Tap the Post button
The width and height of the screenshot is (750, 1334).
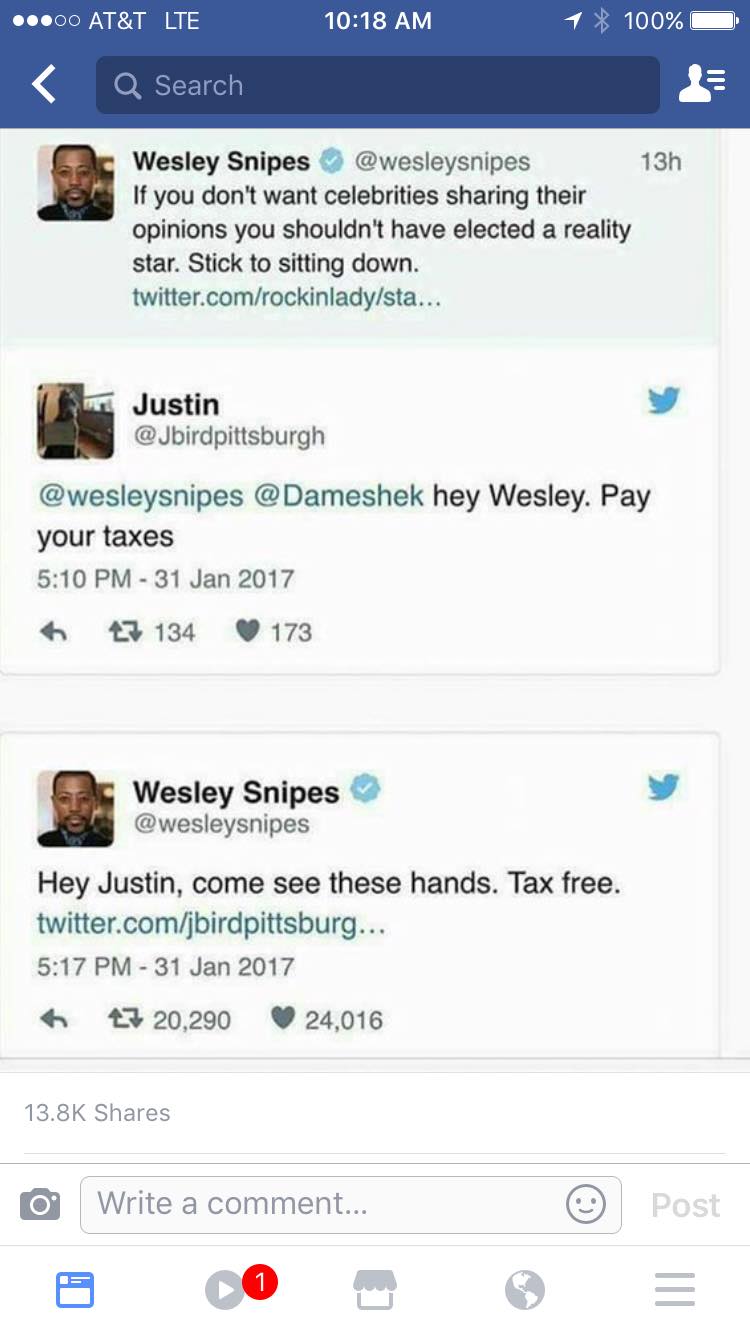point(685,1205)
